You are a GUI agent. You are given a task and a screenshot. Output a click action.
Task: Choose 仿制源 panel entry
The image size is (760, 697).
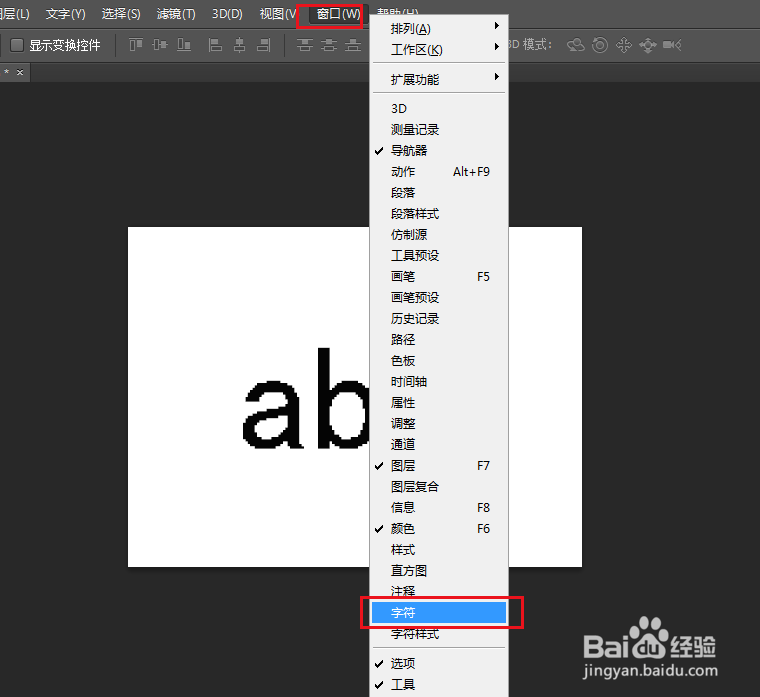point(439,235)
